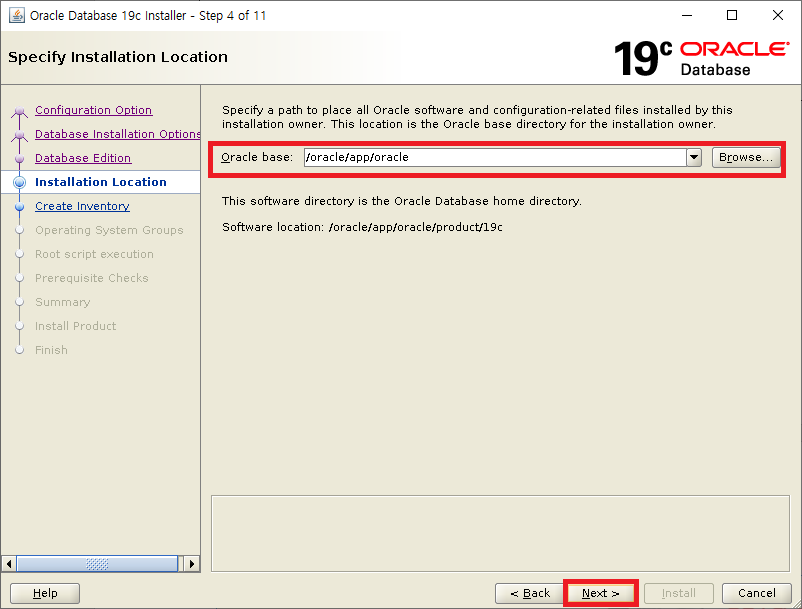The width and height of the screenshot is (802, 609).
Task: Open the Configuration Option step link
Action: tap(94, 110)
